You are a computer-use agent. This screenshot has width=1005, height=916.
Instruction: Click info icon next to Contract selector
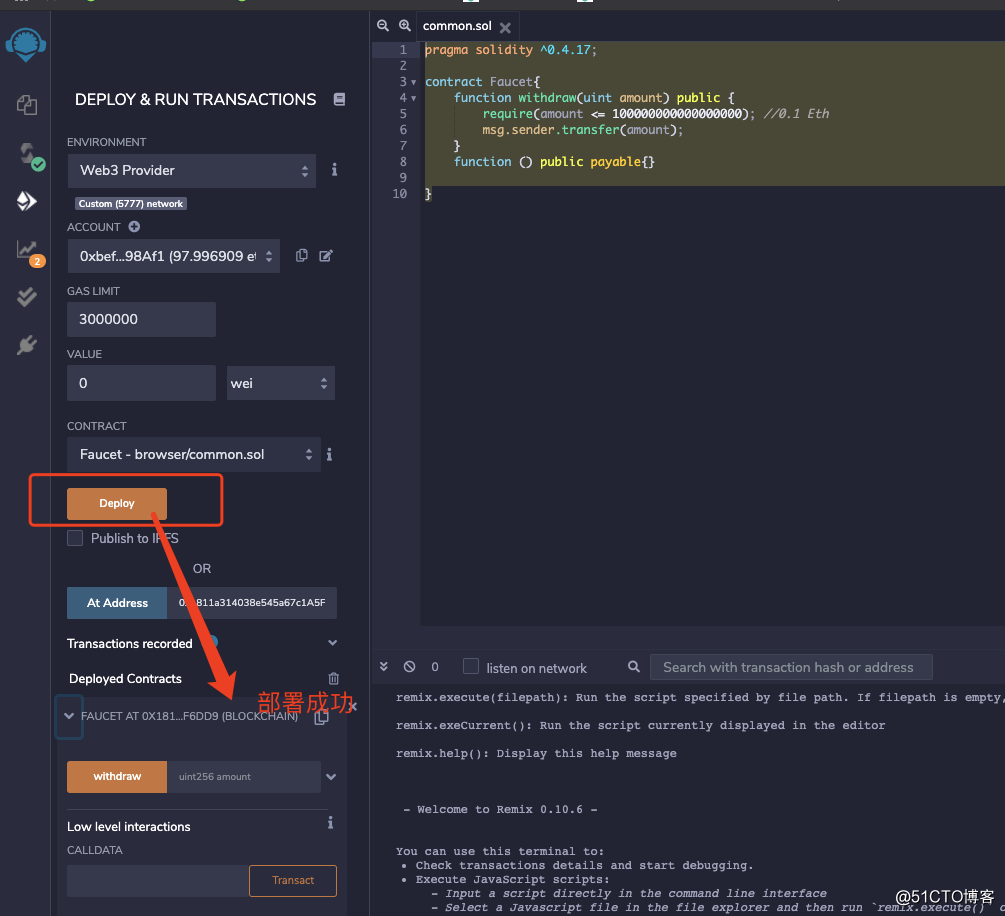point(329,454)
